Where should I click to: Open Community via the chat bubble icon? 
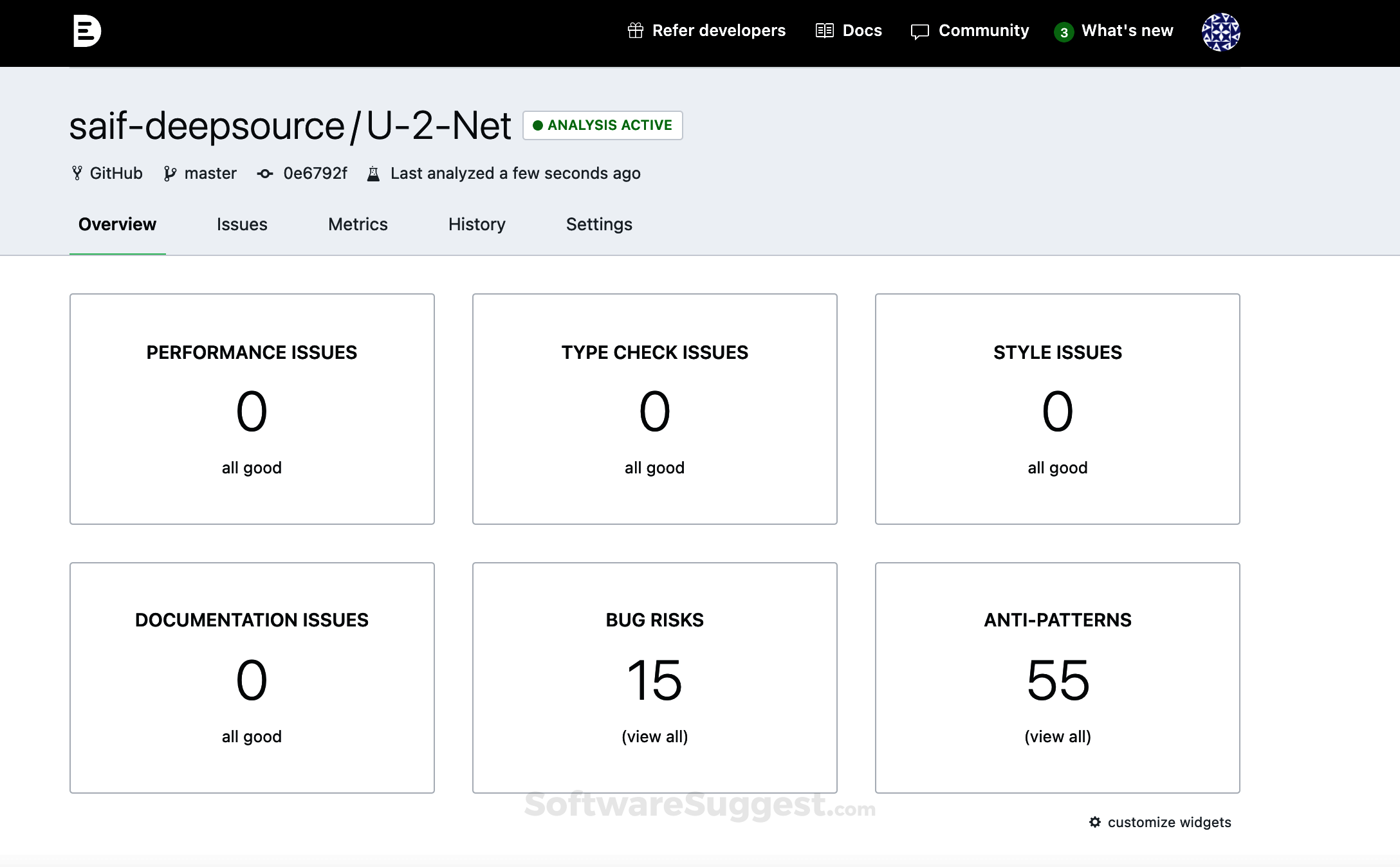919,30
